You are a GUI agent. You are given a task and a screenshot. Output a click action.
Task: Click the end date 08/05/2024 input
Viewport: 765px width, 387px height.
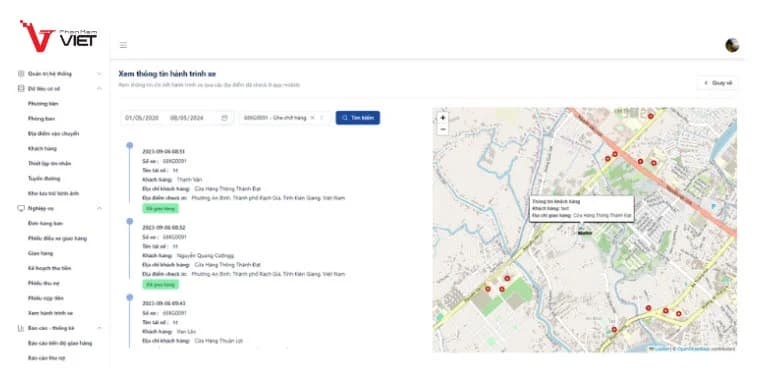pyautogui.click(x=187, y=118)
